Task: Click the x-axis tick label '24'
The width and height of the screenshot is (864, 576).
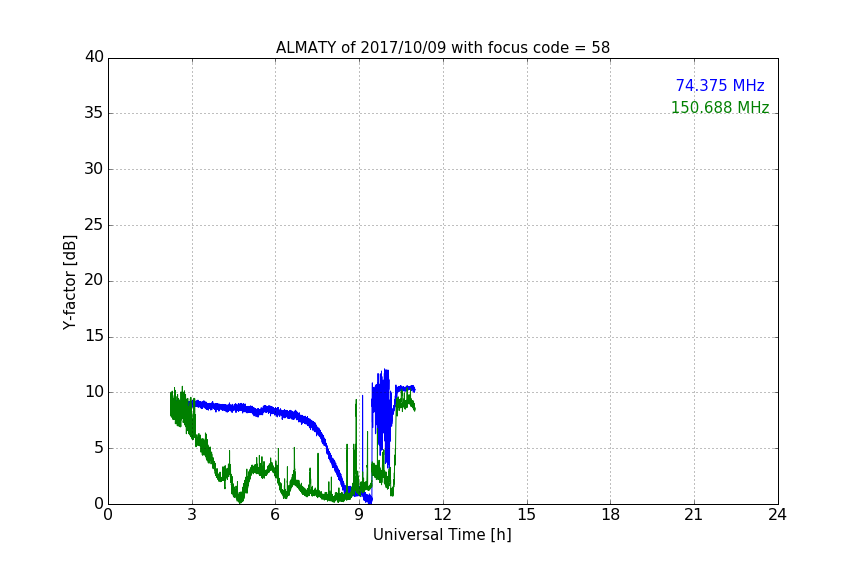Action: [777, 515]
